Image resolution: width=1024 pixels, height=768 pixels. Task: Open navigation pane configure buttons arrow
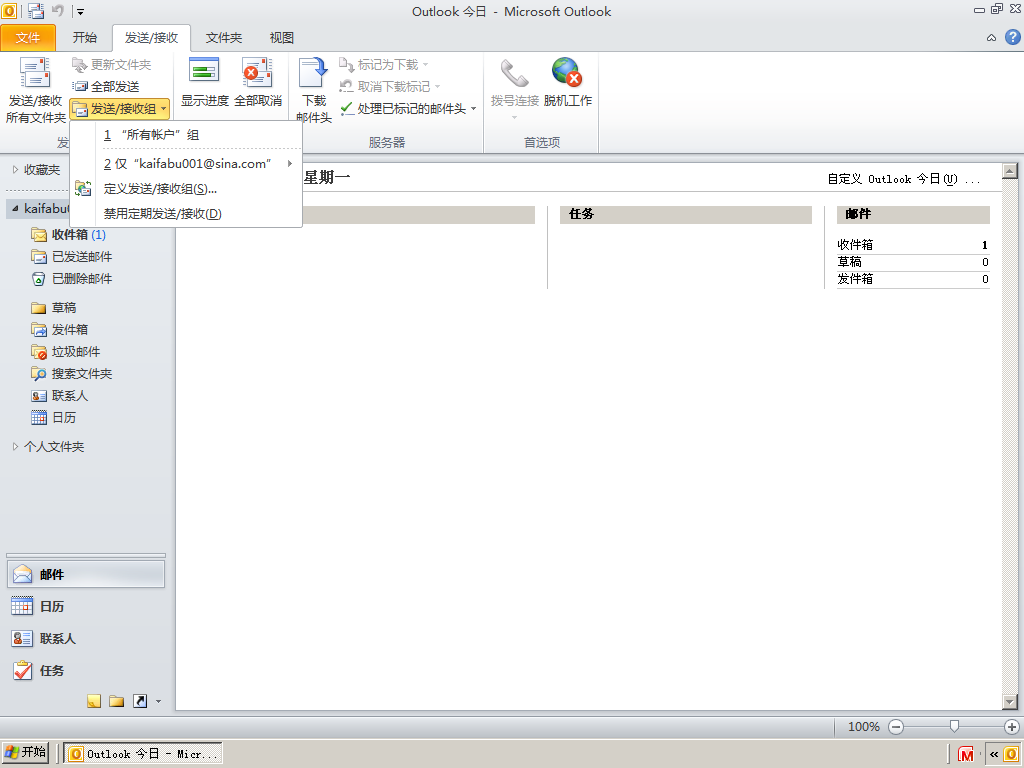click(159, 702)
